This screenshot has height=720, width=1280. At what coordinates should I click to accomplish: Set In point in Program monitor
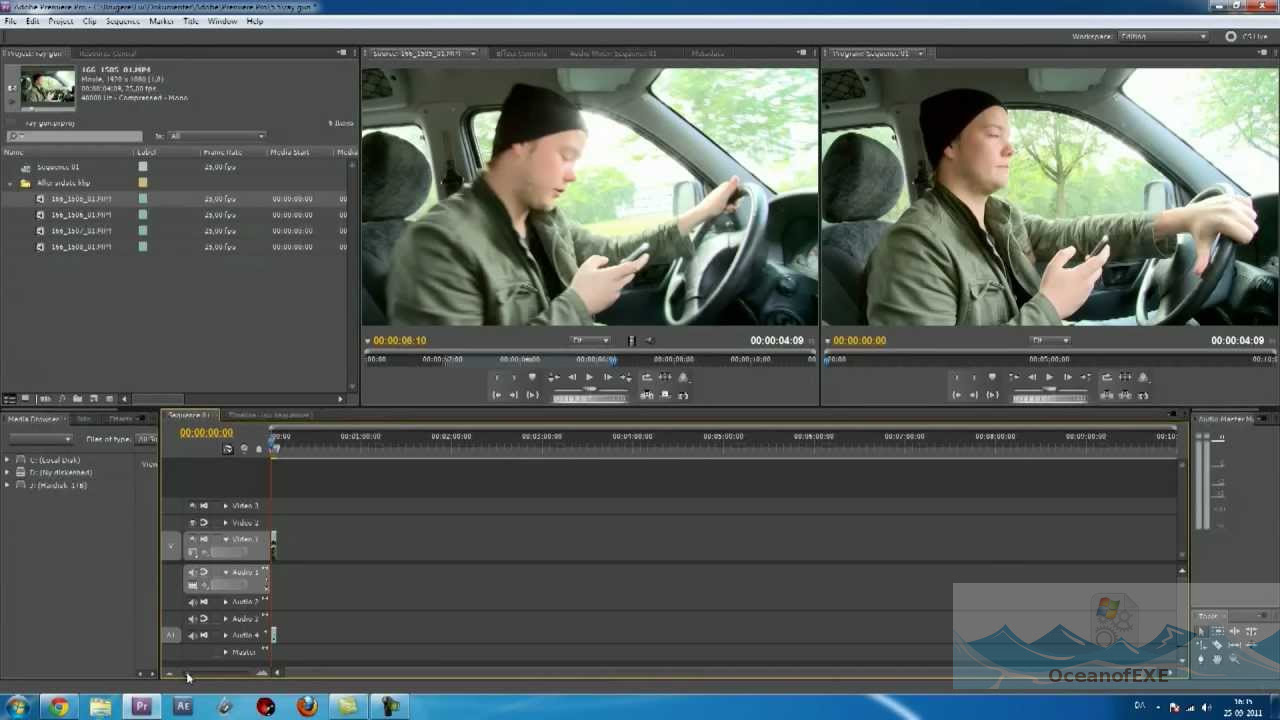tap(956, 377)
